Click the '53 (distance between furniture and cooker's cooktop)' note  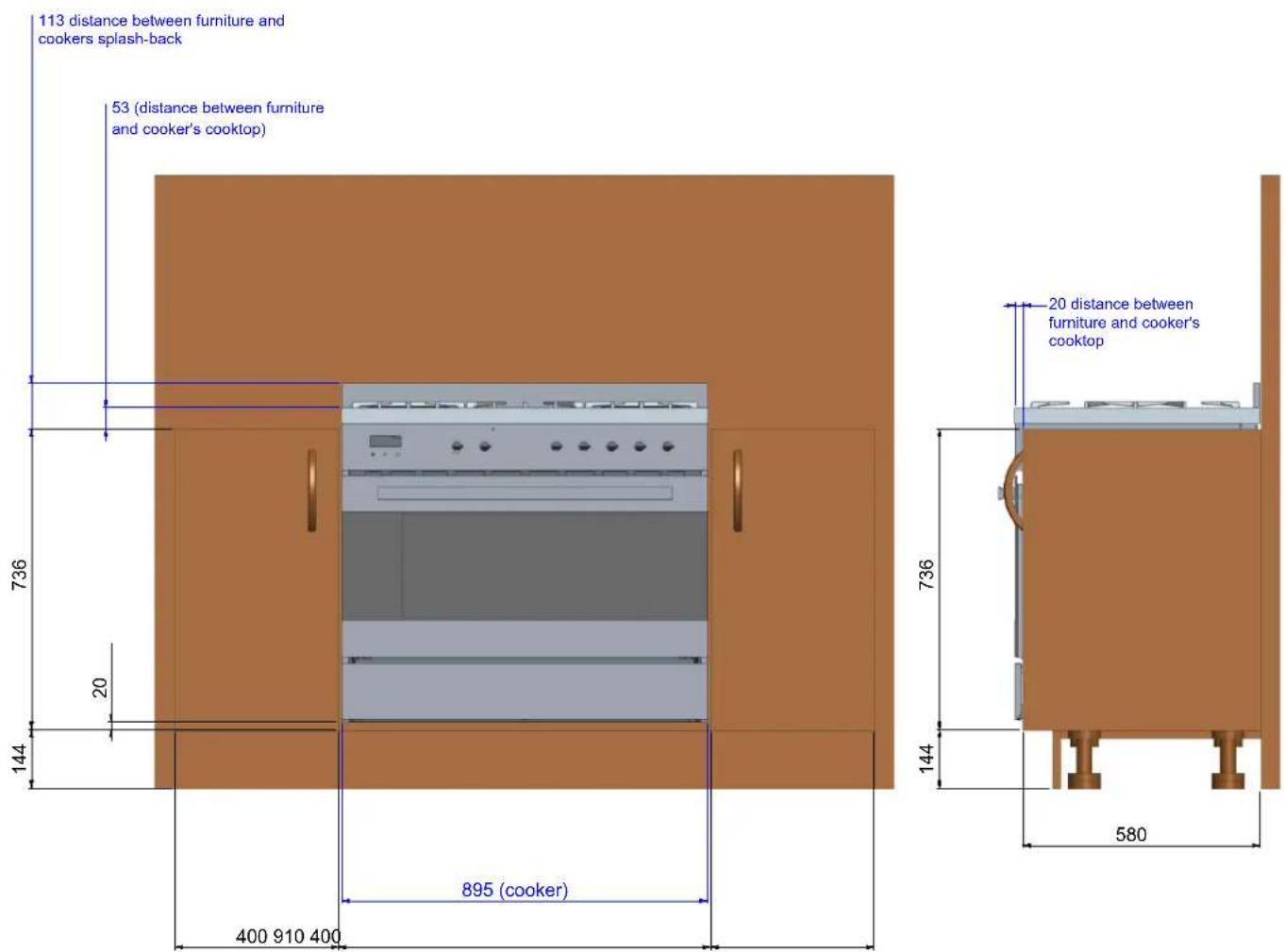(218, 118)
